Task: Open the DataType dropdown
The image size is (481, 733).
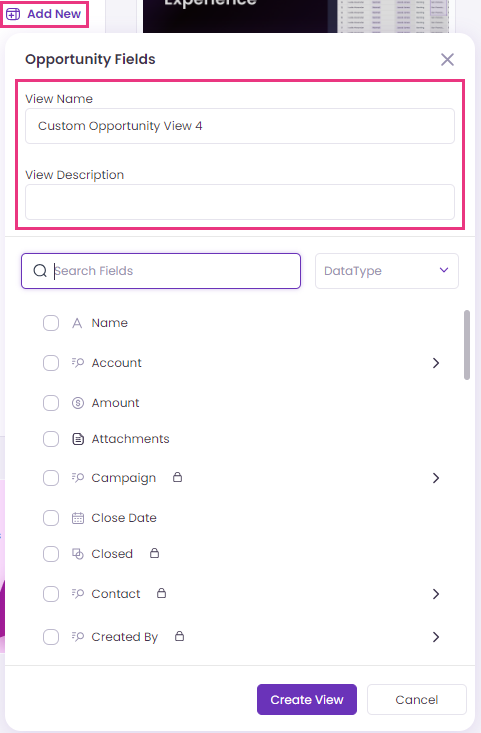Action: [x=387, y=271]
